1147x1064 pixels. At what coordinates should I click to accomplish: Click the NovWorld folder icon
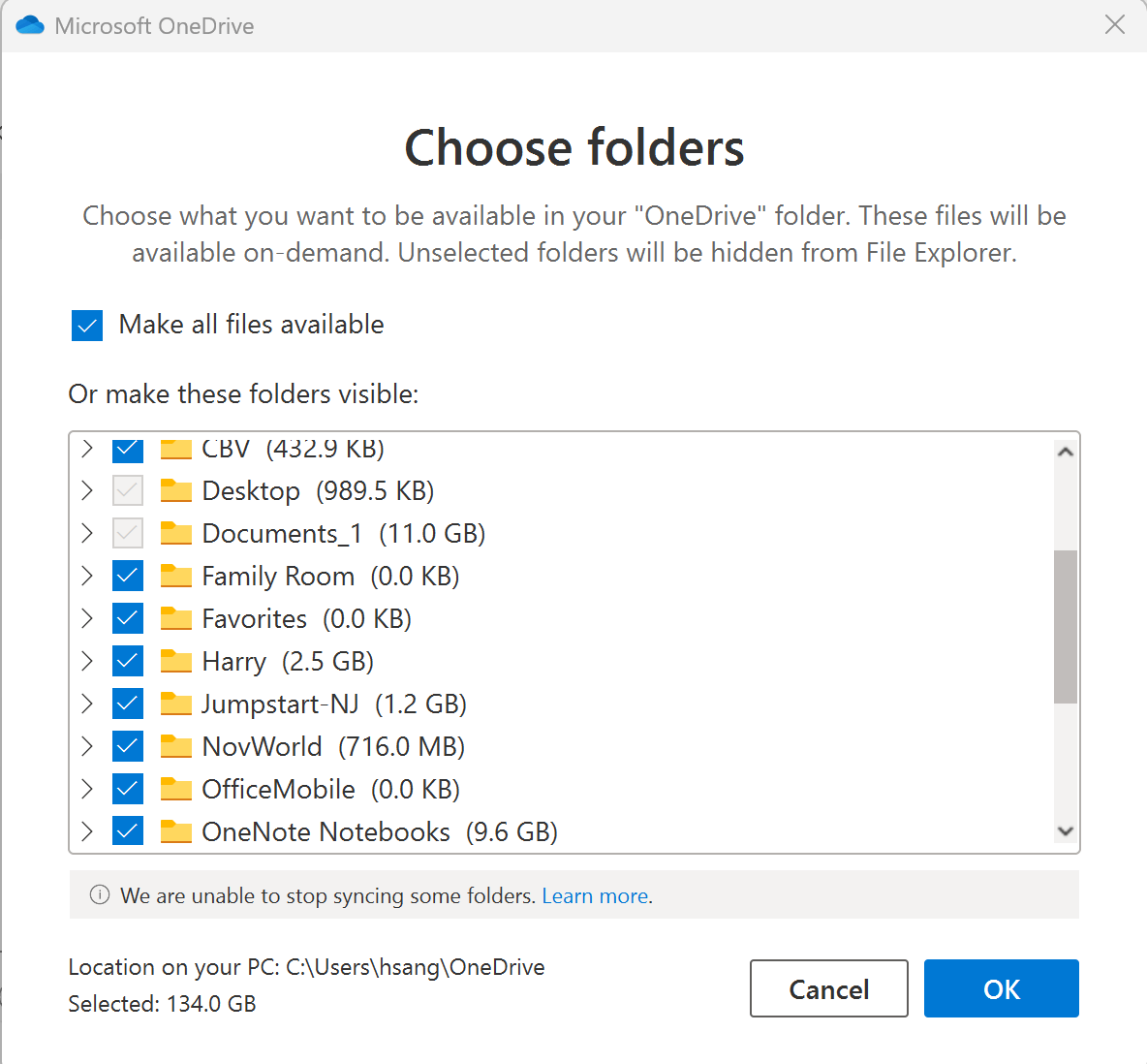tap(175, 746)
